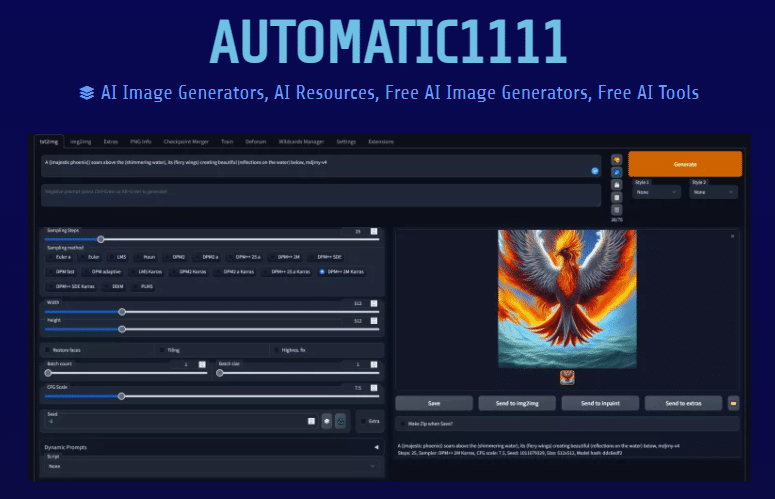Viewport: 775px width, 499px height.
Task: Enable the Restore faces checkbox
Action: click(48, 350)
